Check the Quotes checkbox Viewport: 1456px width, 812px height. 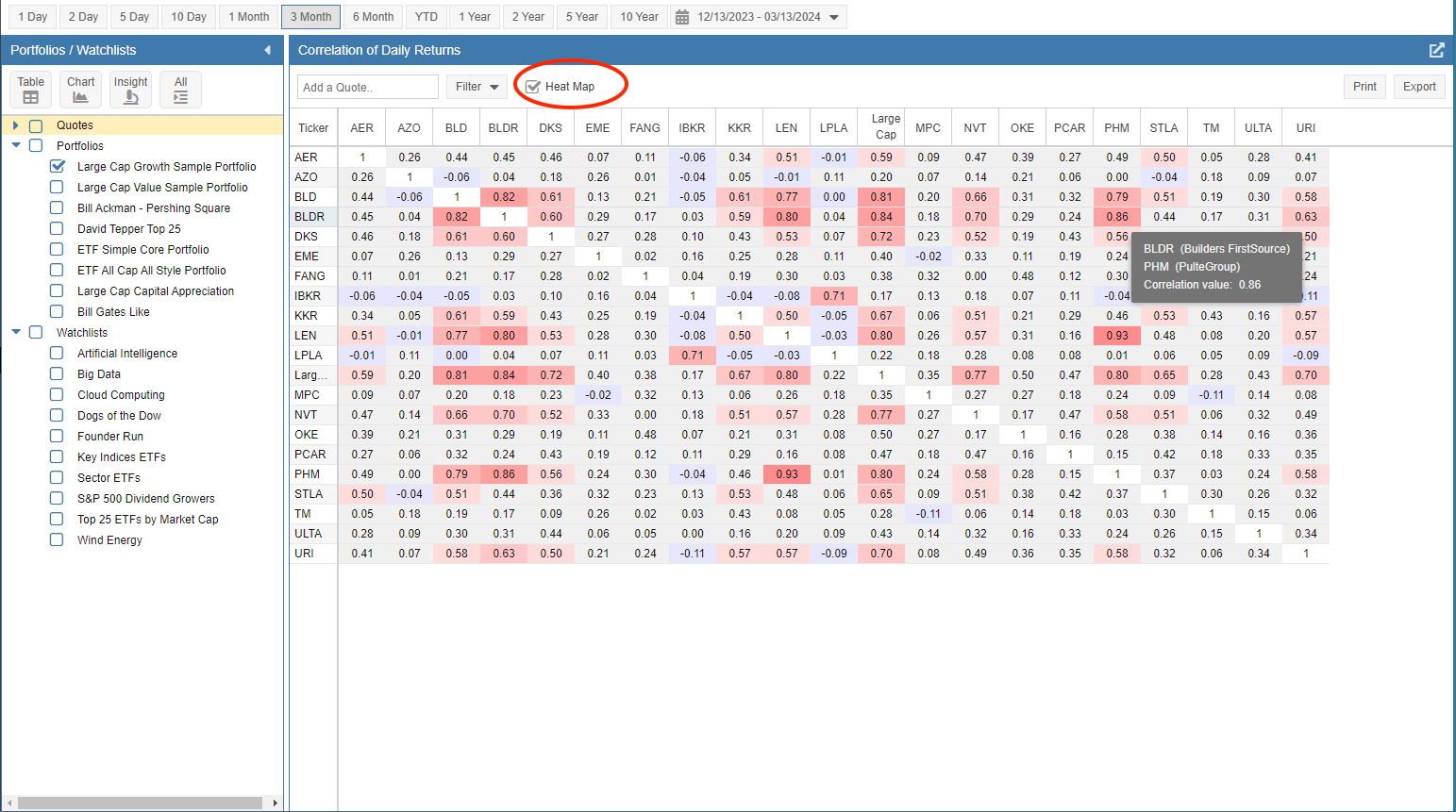(x=36, y=125)
